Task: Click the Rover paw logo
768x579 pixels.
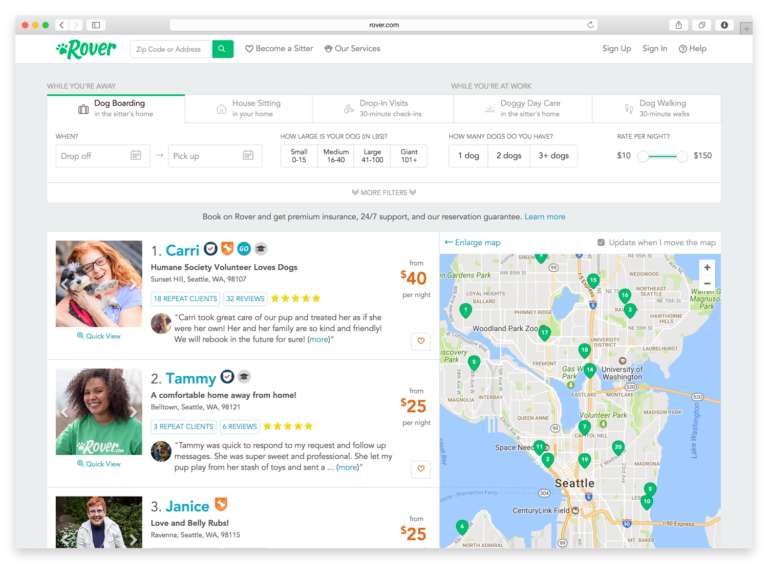Action: (x=86, y=48)
